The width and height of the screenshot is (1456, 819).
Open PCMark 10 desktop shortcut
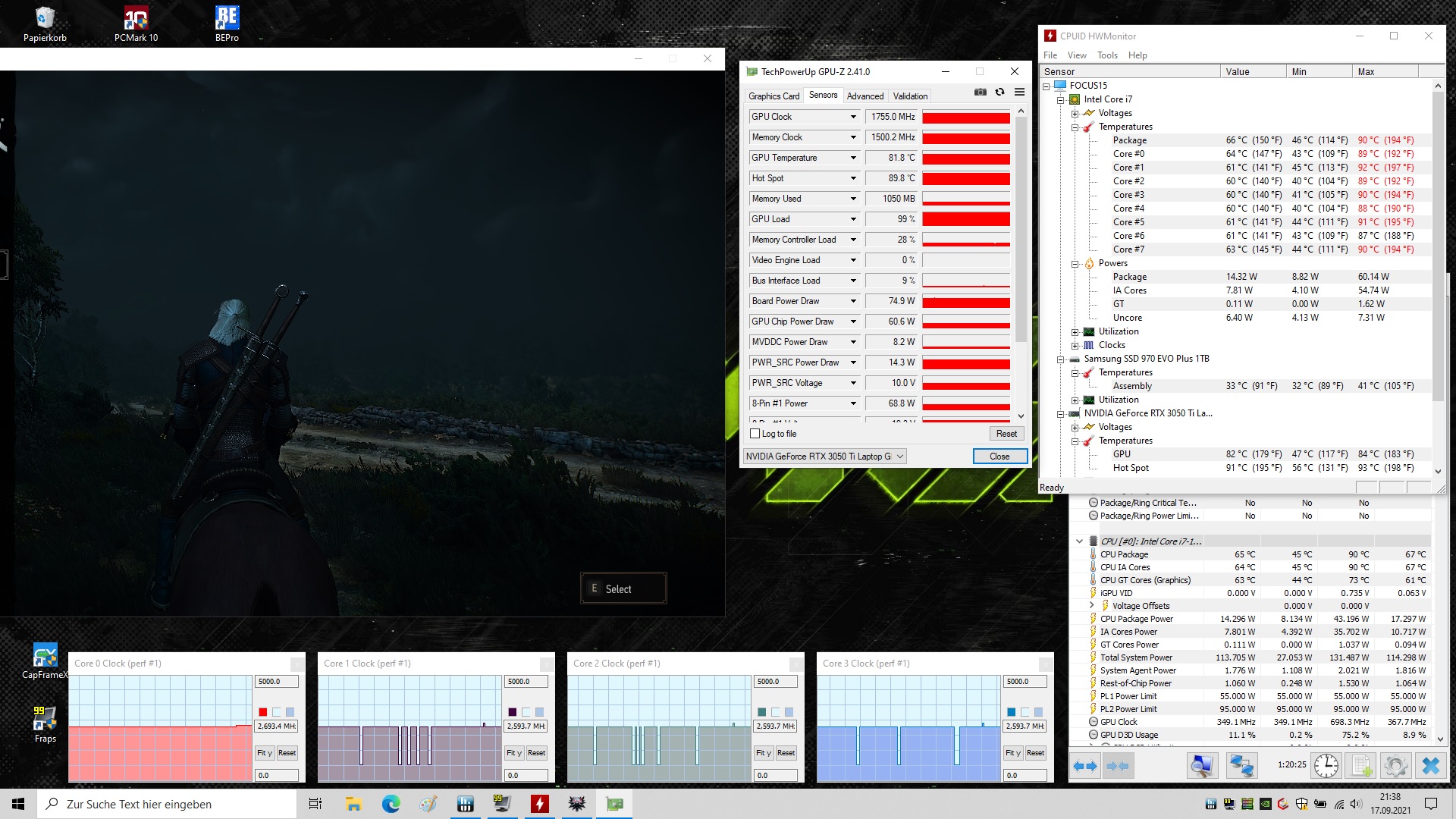tap(136, 24)
